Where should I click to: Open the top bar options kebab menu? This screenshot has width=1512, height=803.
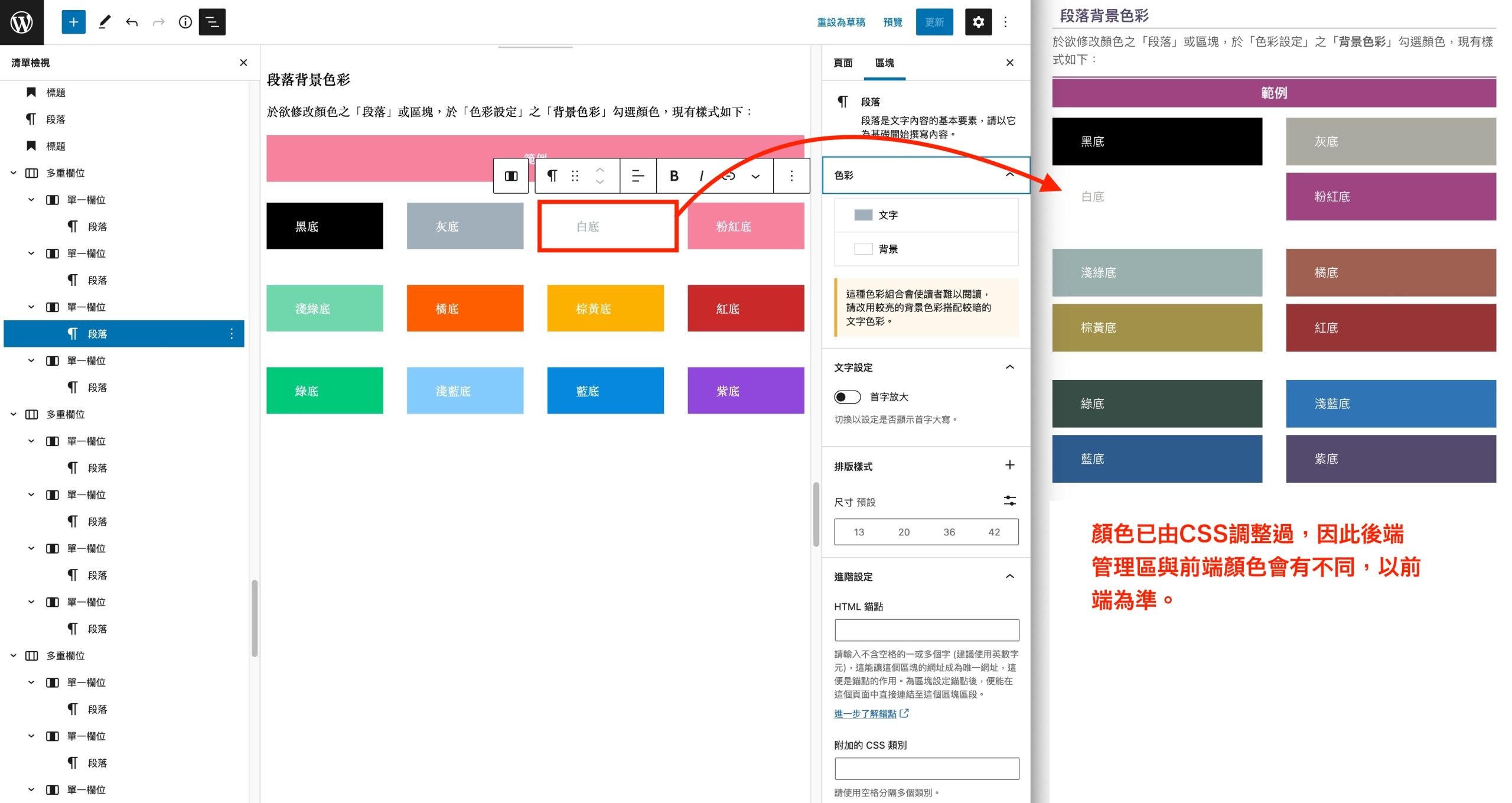click(1005, 22)
